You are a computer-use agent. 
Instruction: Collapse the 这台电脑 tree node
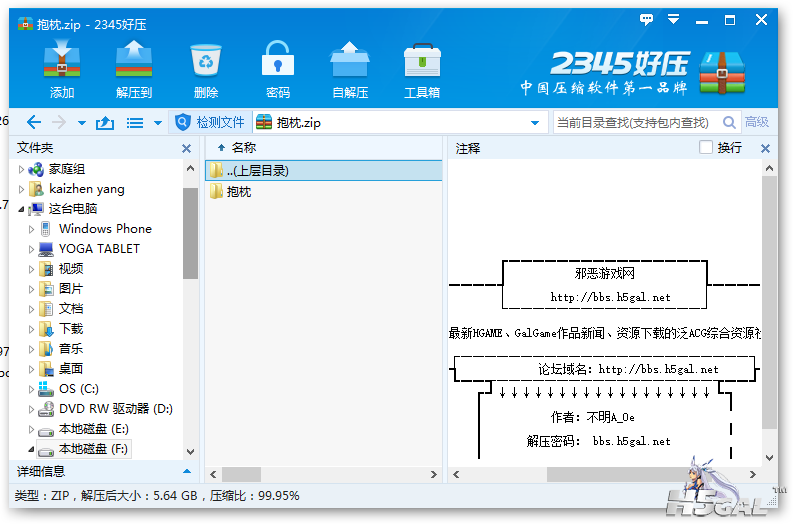click(21, 209)
